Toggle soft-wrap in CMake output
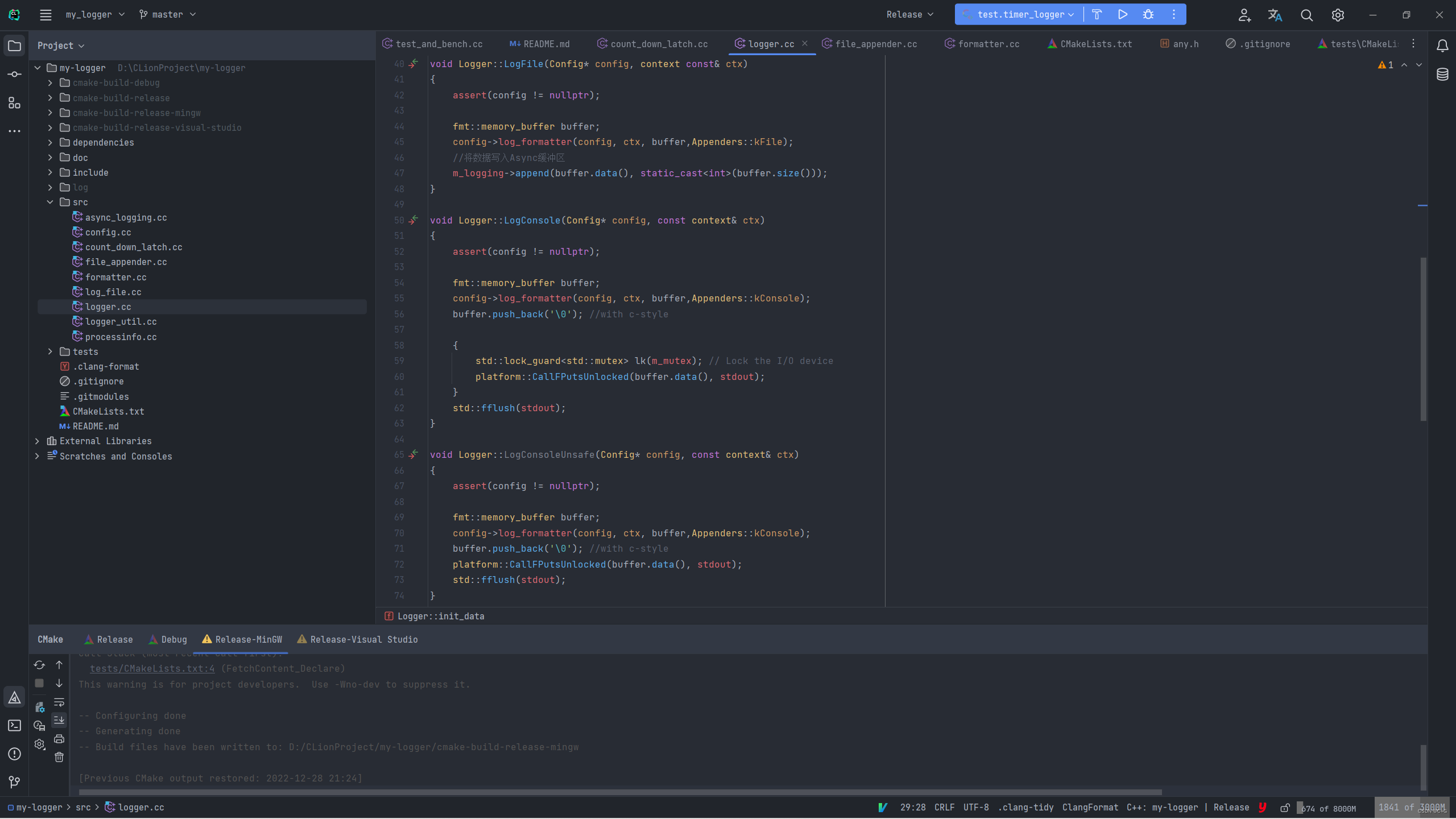The width and height of the screenshot is (1456, 819). [x=59, y=702]
